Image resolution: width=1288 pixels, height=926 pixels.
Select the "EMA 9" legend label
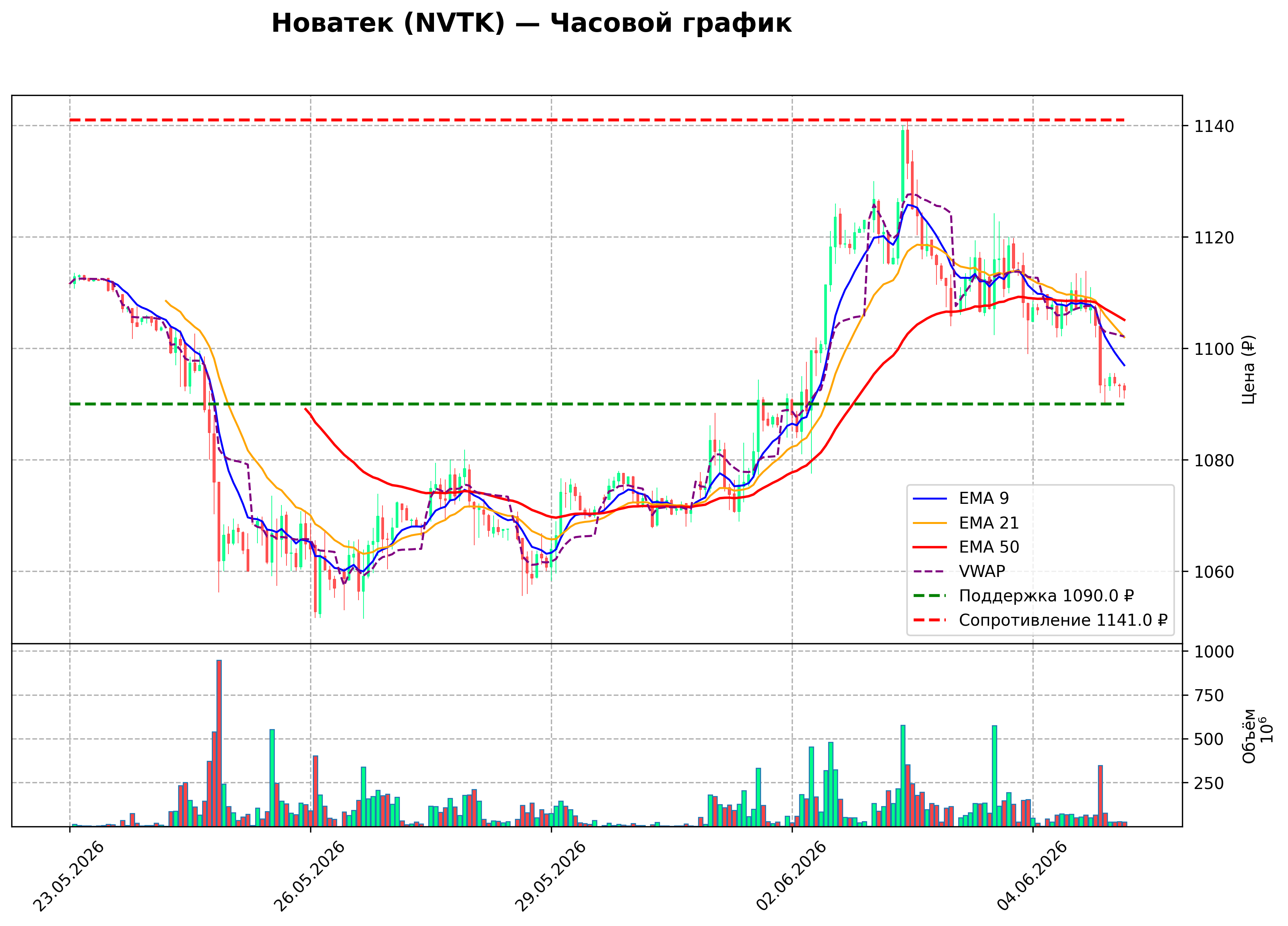point(984,498)
